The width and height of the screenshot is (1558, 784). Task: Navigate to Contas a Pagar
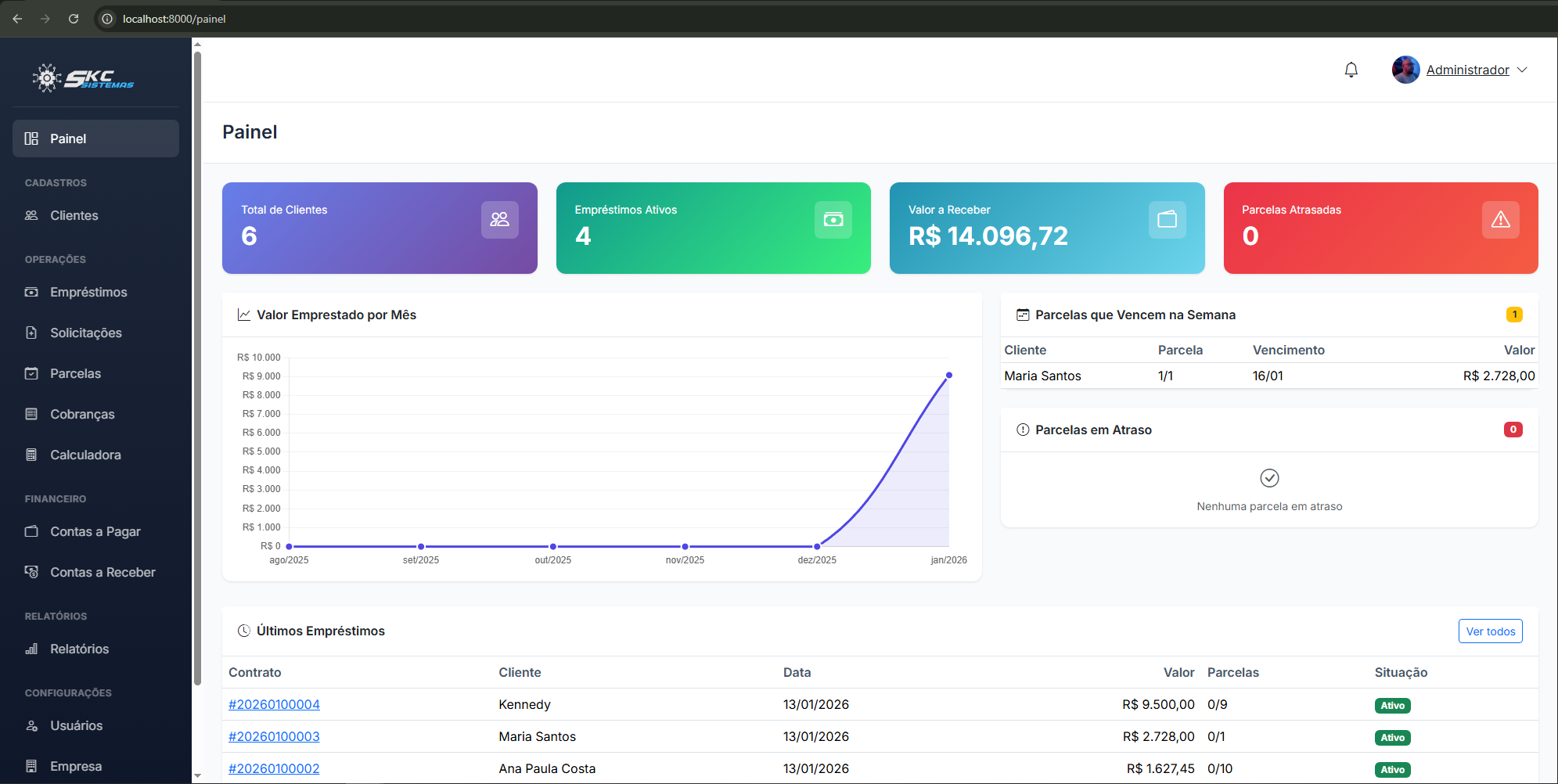point(95,531)
